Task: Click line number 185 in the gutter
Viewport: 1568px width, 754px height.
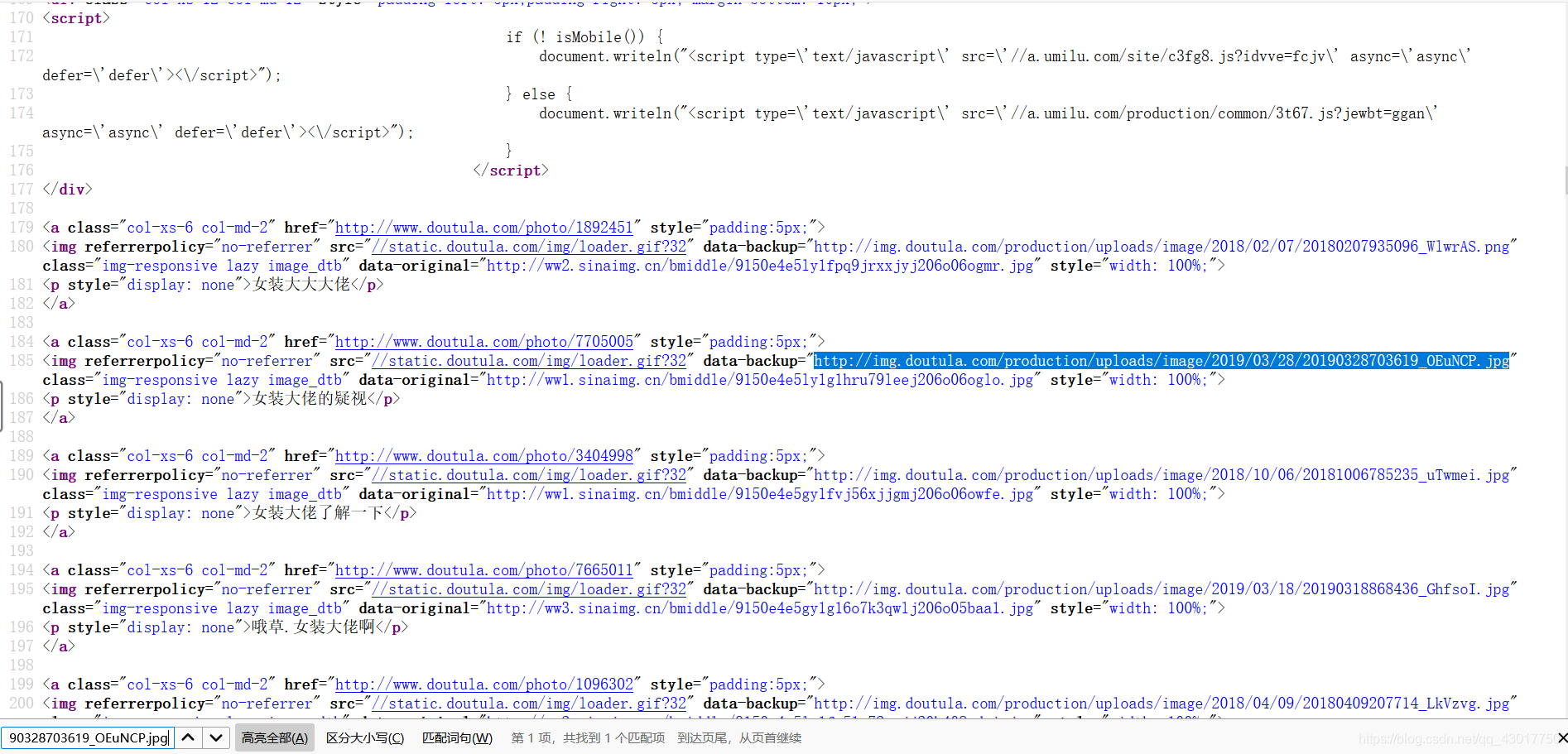Action: [x=22, y=361]
